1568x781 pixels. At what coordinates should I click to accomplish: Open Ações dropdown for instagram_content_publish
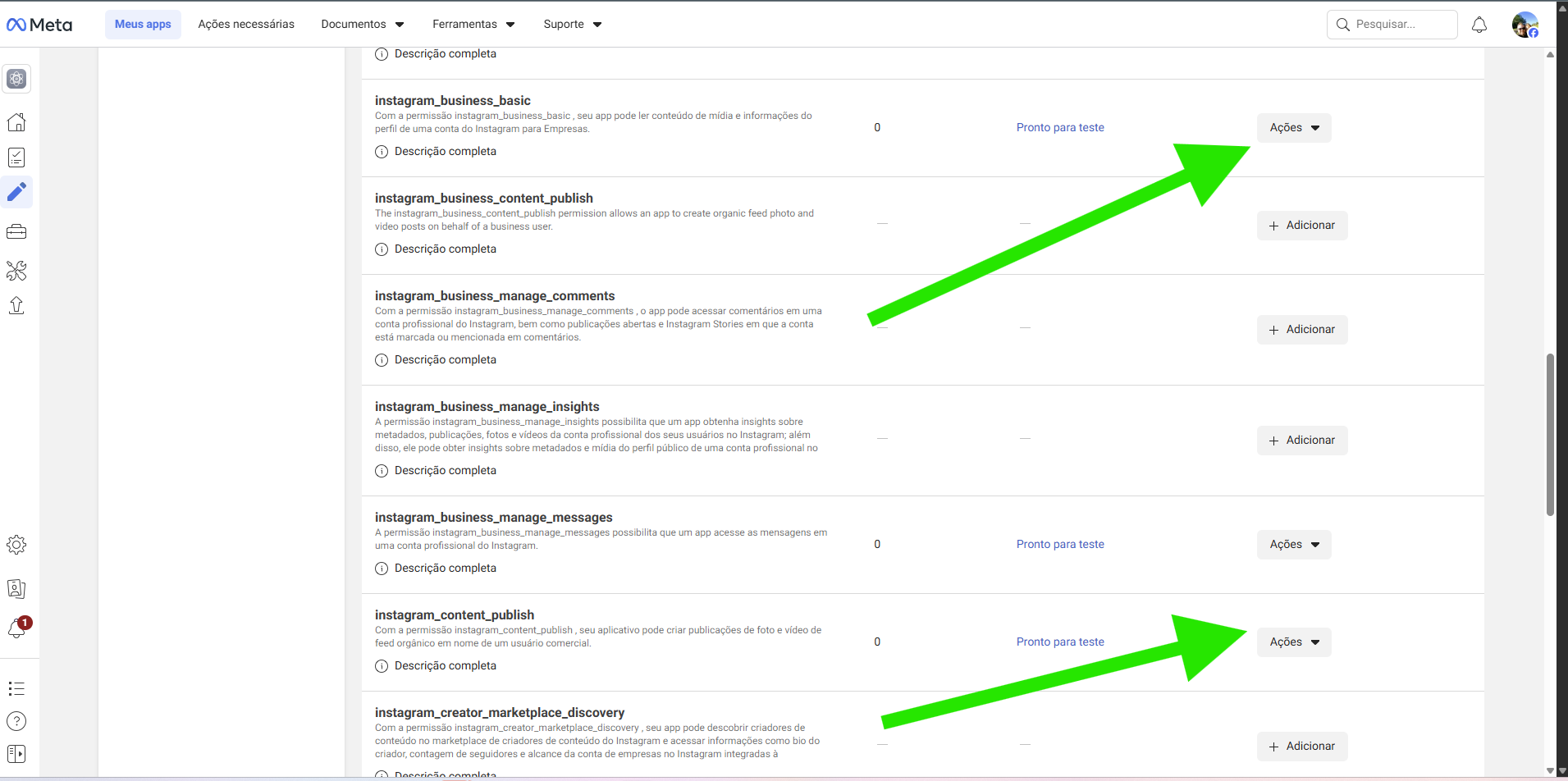point(1294,642)
